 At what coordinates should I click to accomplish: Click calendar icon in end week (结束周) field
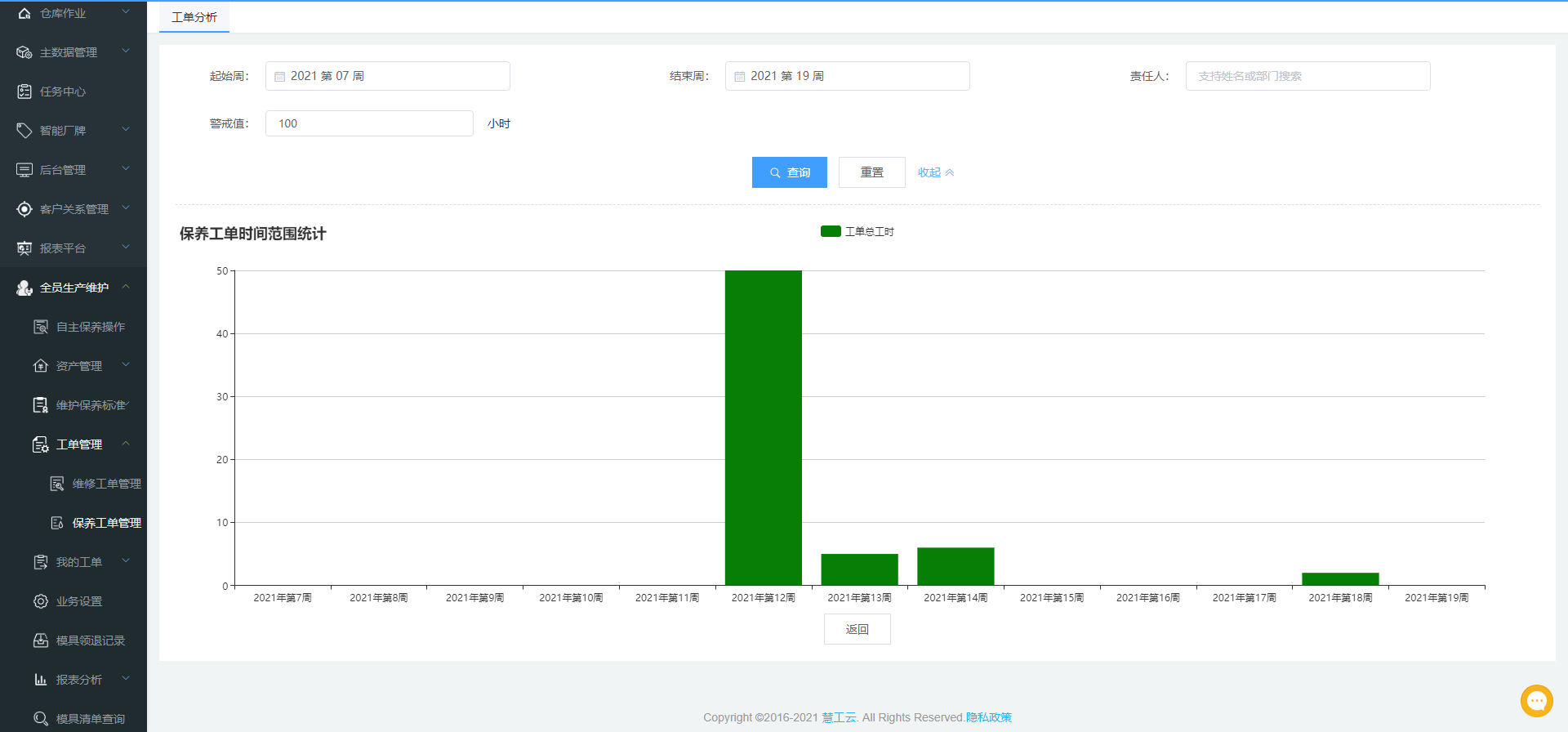point(739,77)
